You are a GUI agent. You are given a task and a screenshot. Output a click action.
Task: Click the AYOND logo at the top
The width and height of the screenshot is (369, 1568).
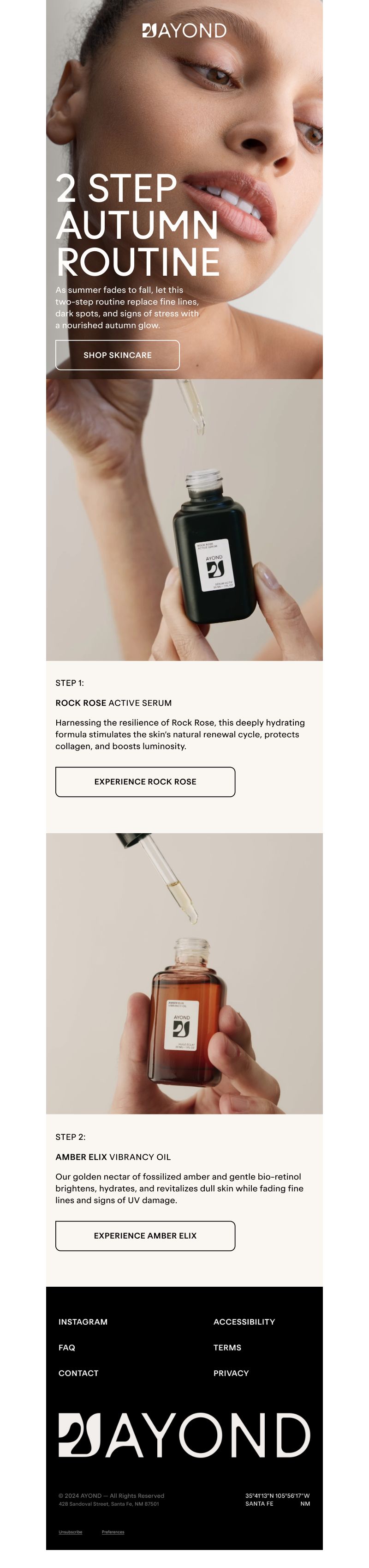[184, 30]
